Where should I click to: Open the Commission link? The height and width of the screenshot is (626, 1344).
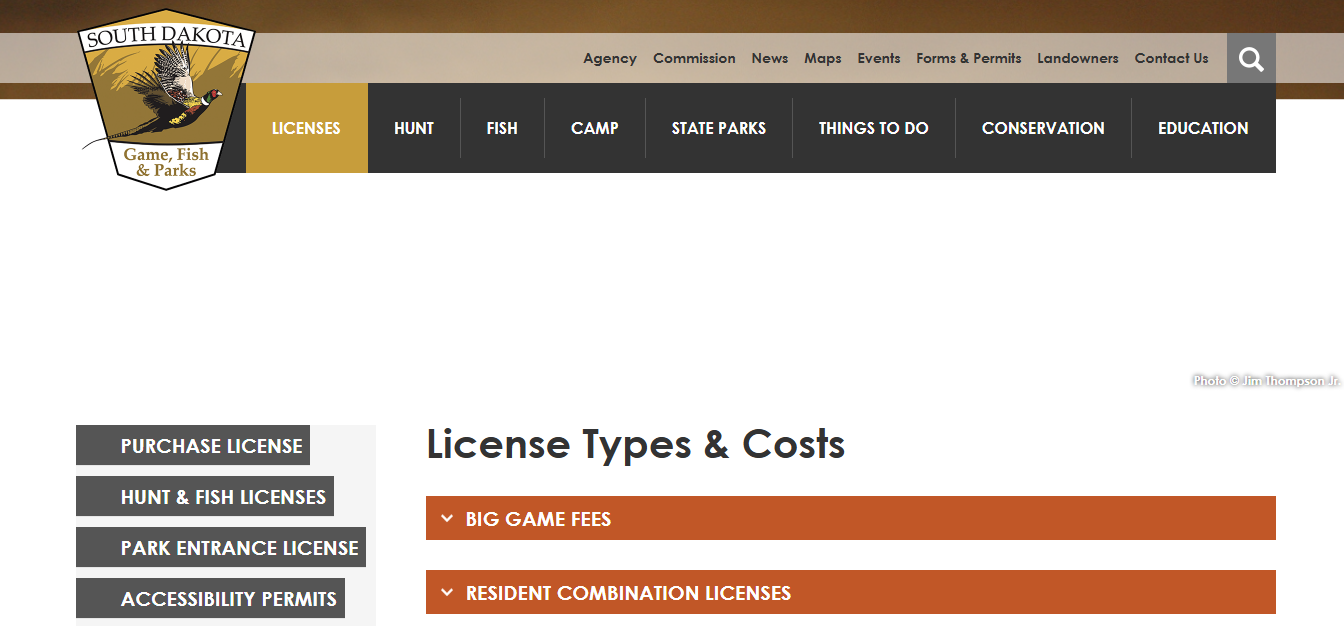click(694, 58)
